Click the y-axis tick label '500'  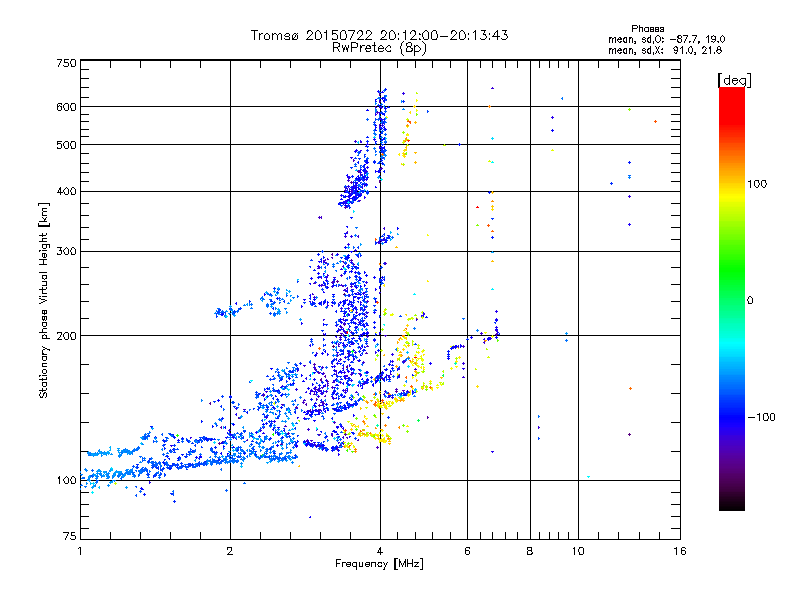pos(66,145)
